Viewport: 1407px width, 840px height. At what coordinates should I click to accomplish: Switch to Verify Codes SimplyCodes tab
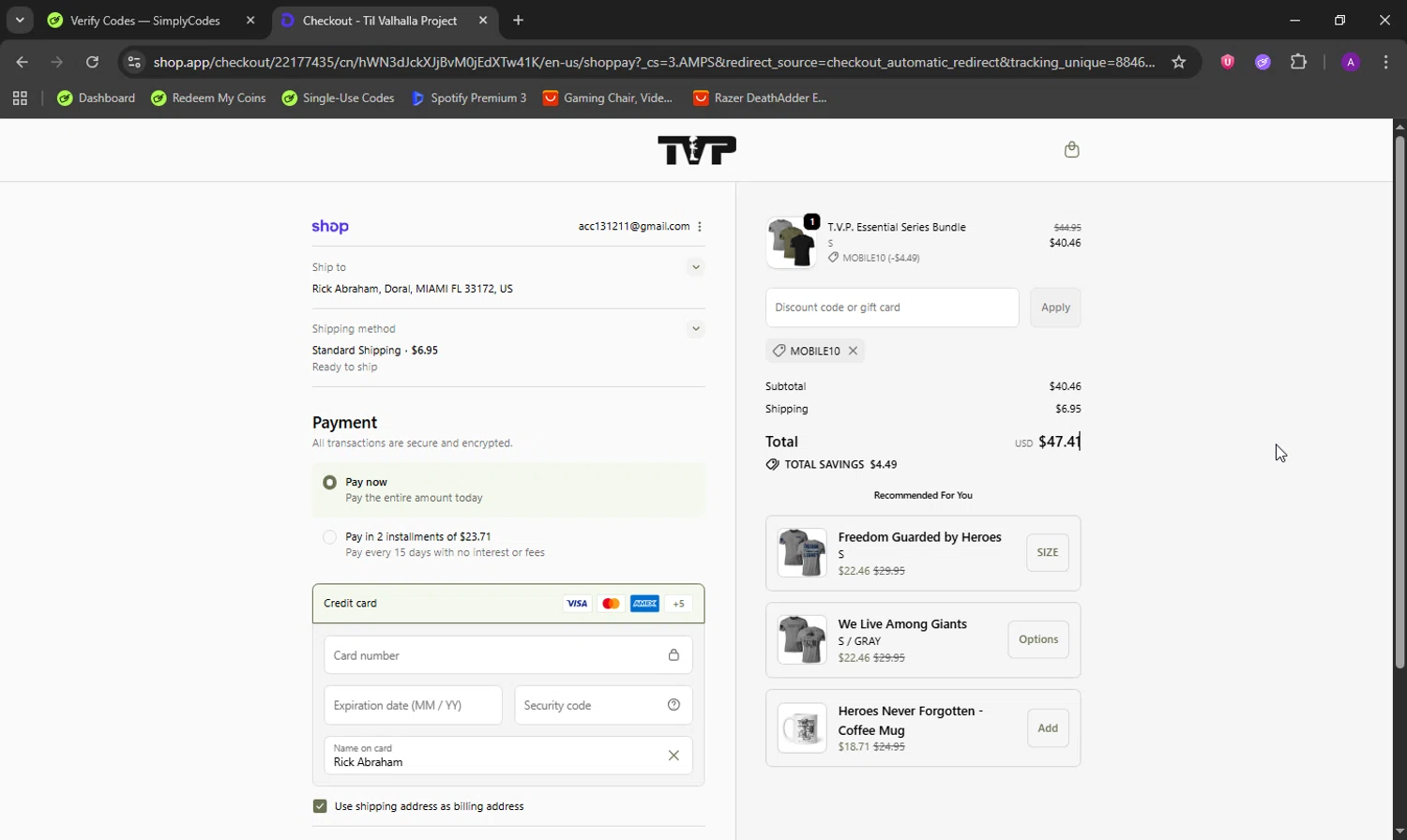[x=145, y=20]
